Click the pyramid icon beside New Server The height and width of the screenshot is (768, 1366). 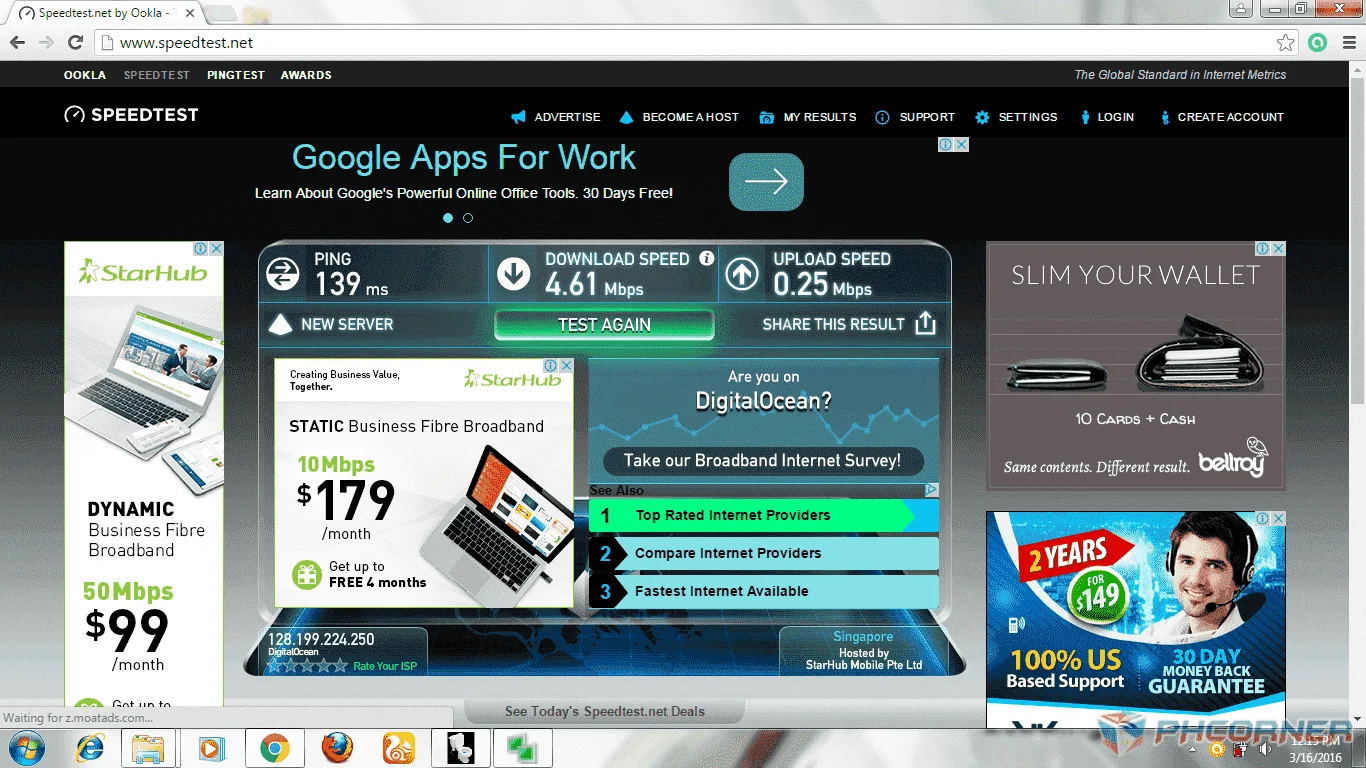281,324
